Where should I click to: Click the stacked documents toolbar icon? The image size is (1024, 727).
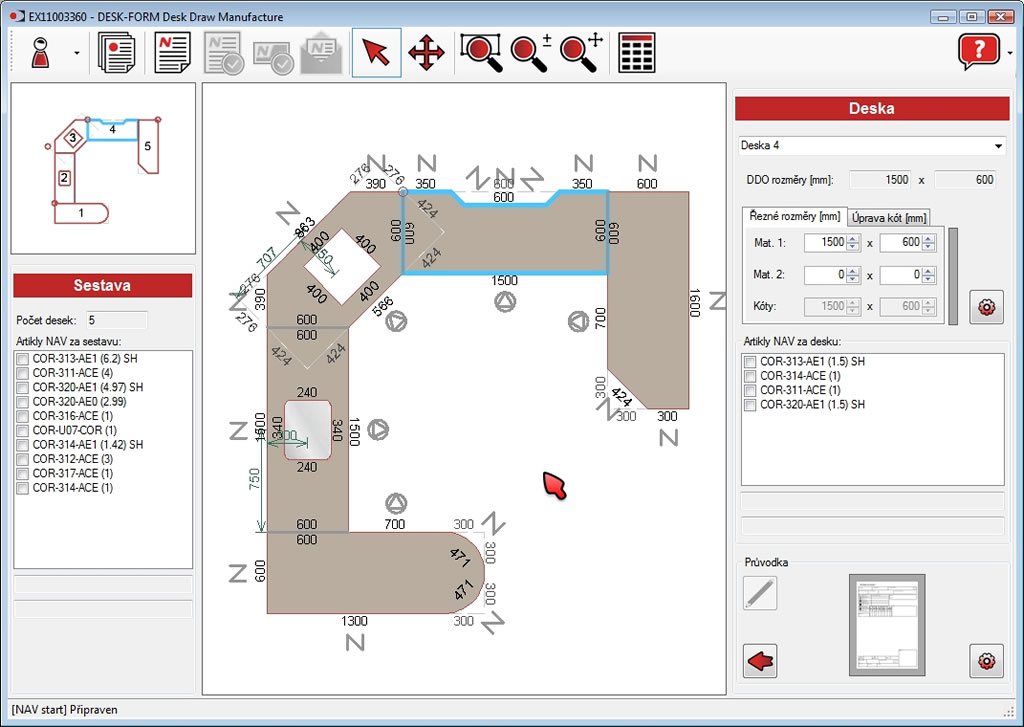117,53
